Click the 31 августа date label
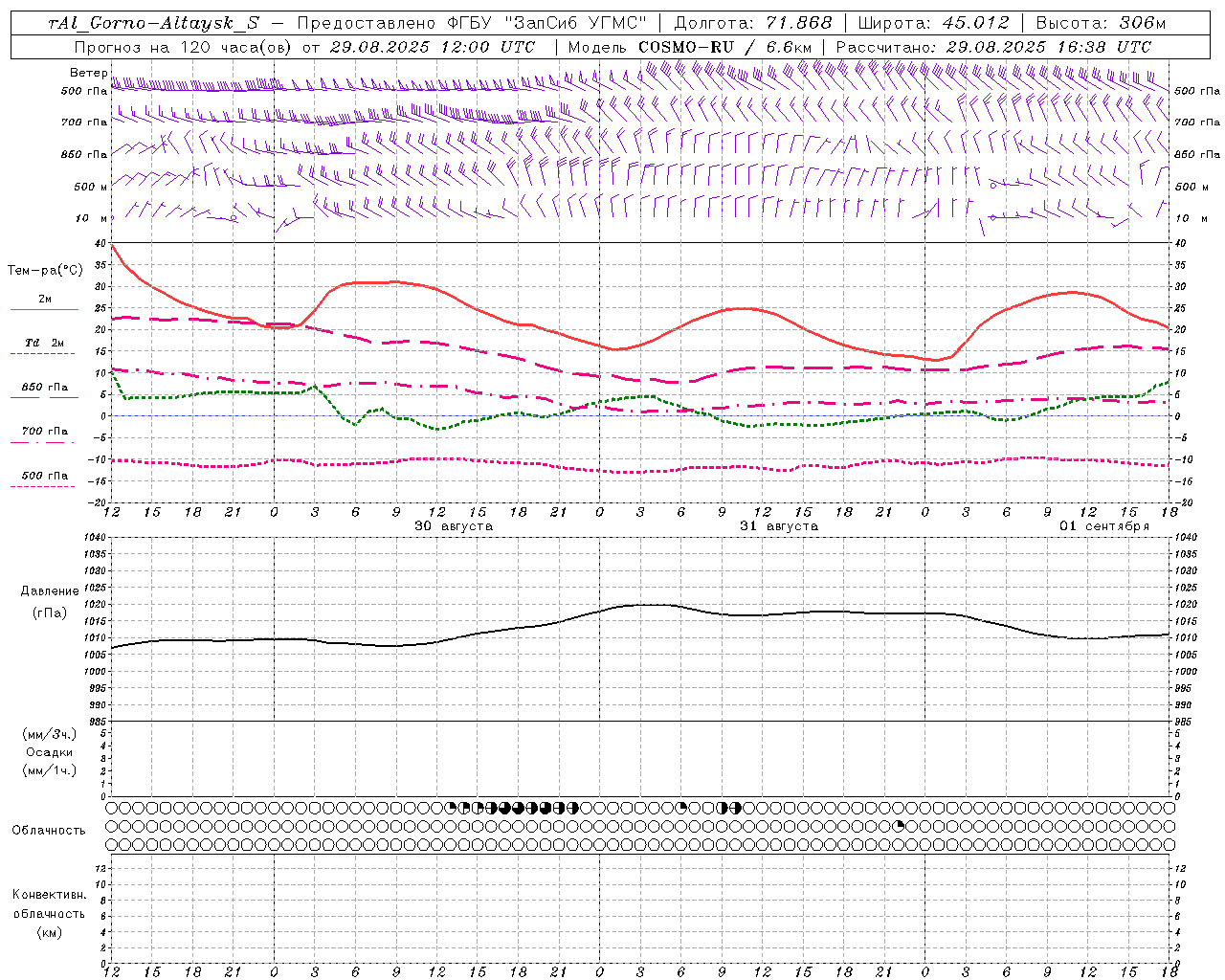The height and width of the screenshot is (980, 1225). [779, 526]
